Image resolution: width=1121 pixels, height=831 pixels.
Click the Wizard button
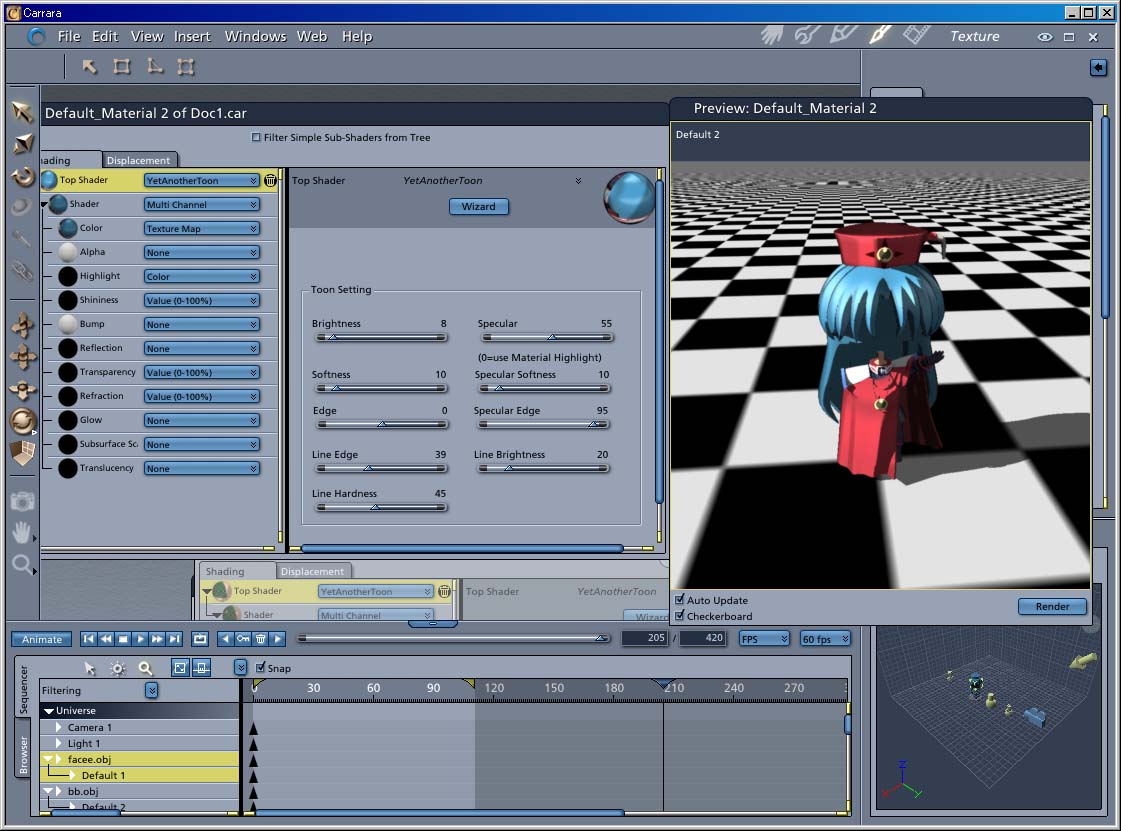tap(478, 206)
